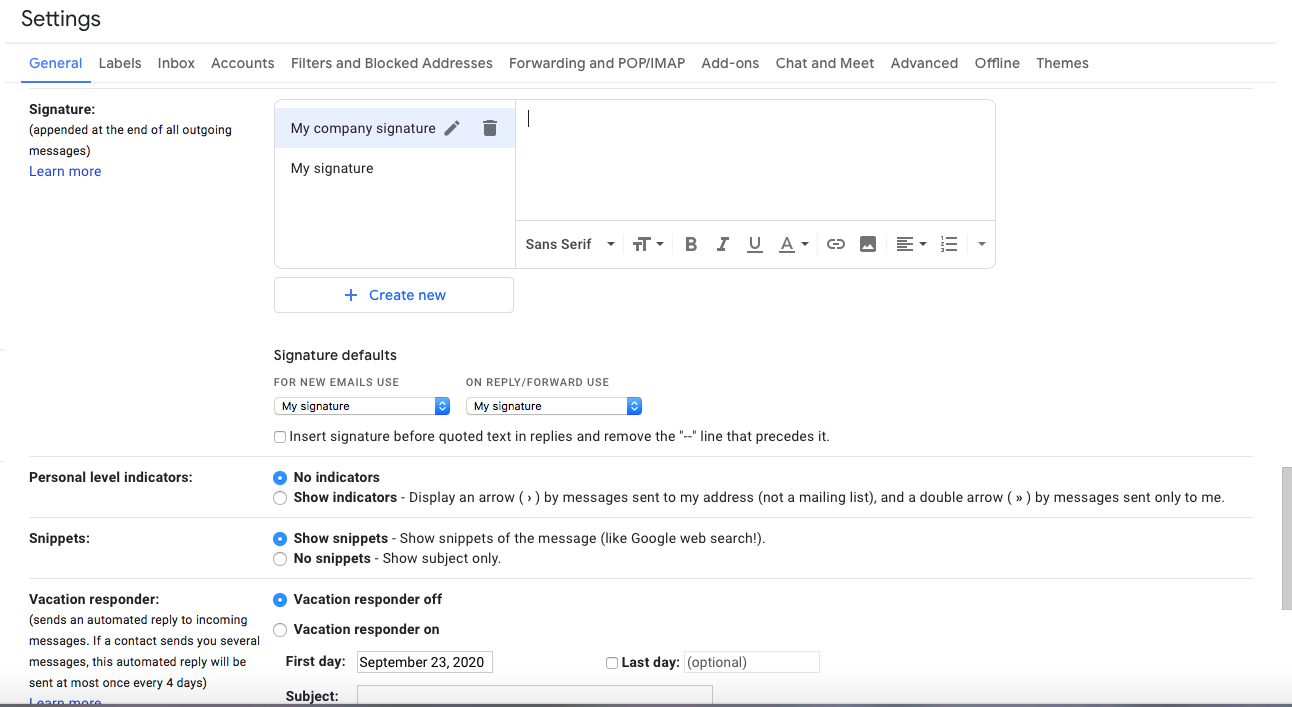The width and height of the screenshot is (1292, 707).
Task: Switch to the Filters and Blocked Addresses tab
Action: tap(391, 63)
